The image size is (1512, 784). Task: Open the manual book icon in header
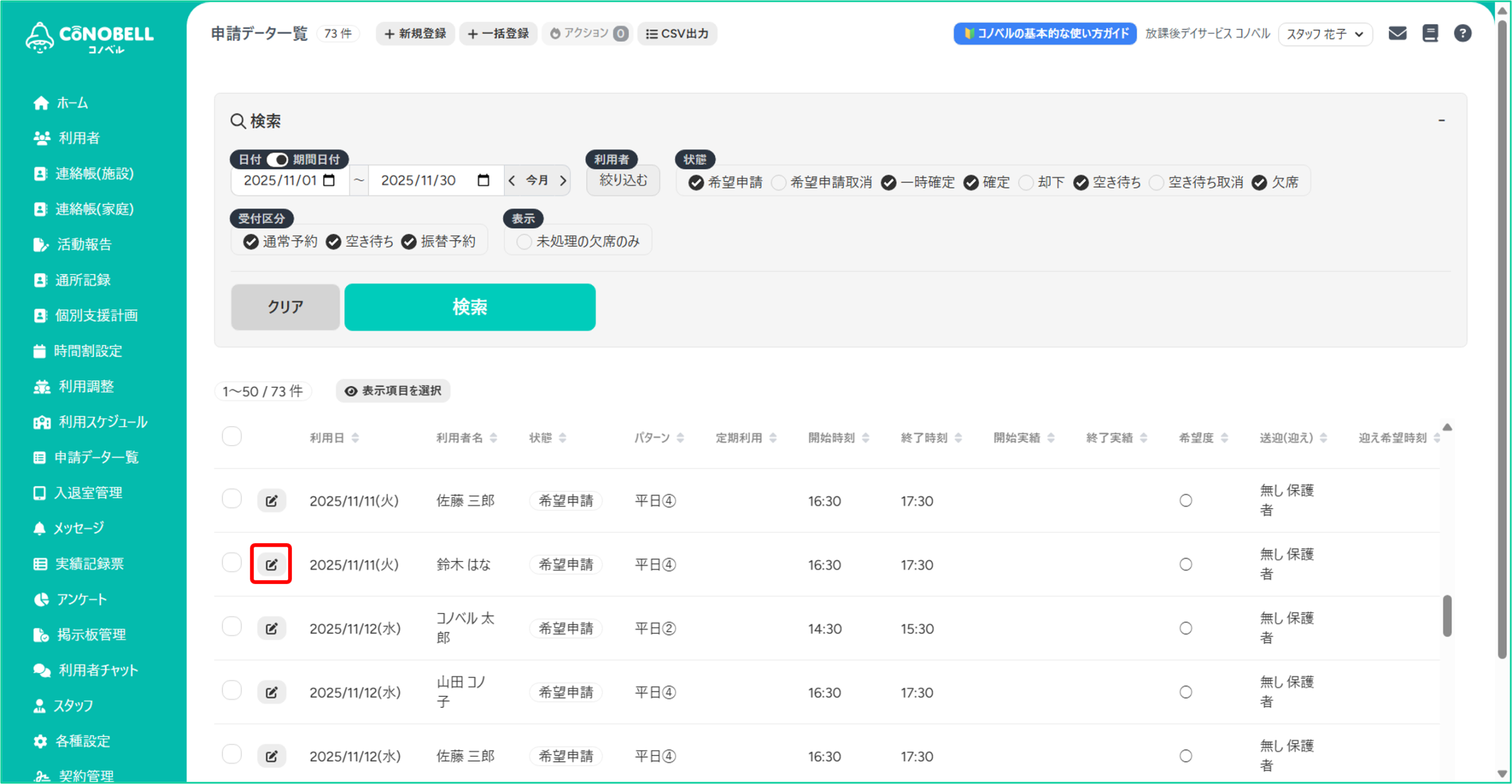pyautogui.click(x=1430, y=33)
